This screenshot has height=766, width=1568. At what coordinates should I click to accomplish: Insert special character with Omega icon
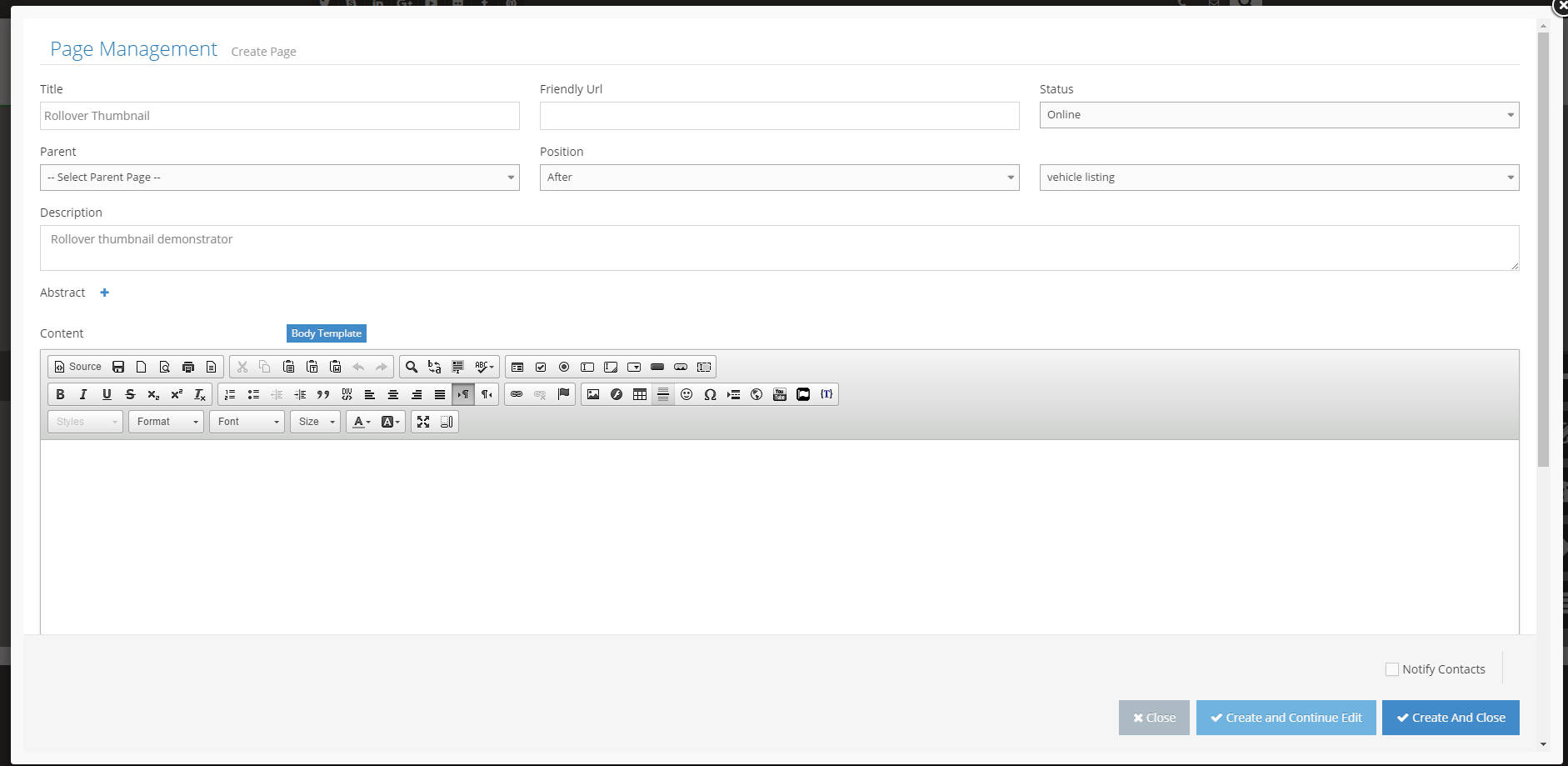(x=710, y=394)
